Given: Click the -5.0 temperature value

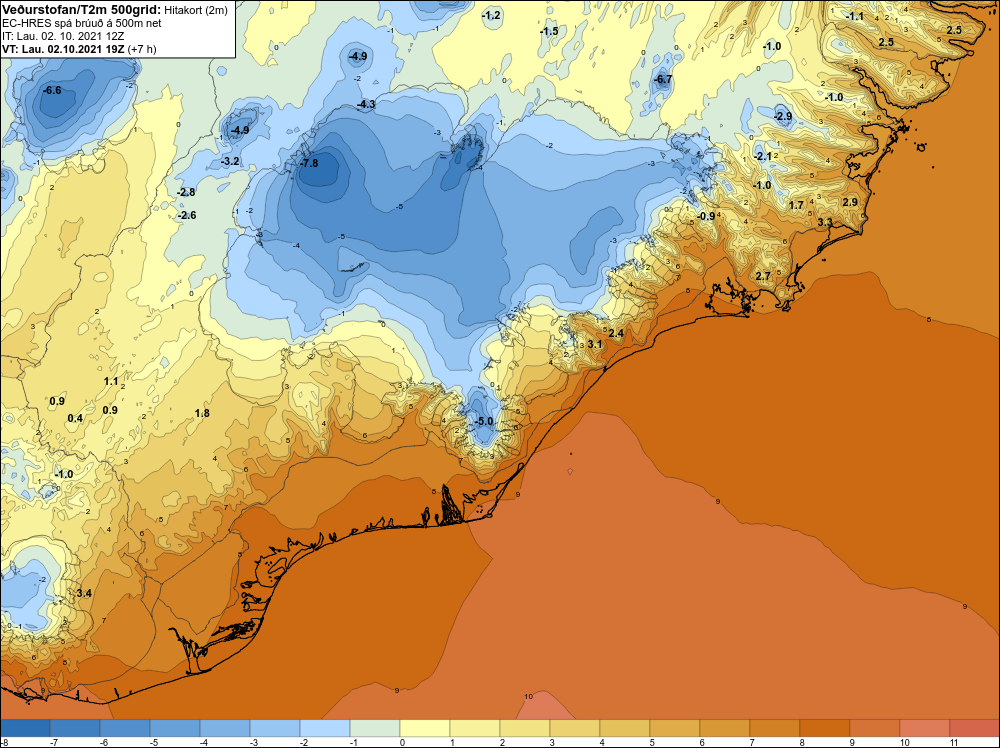Looking at the screenshot, I should [484, 421].
